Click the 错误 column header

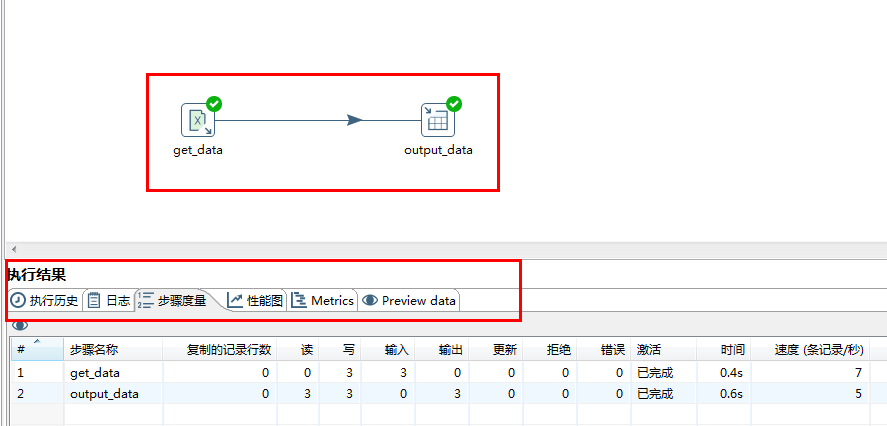click(x=604, y=349)
